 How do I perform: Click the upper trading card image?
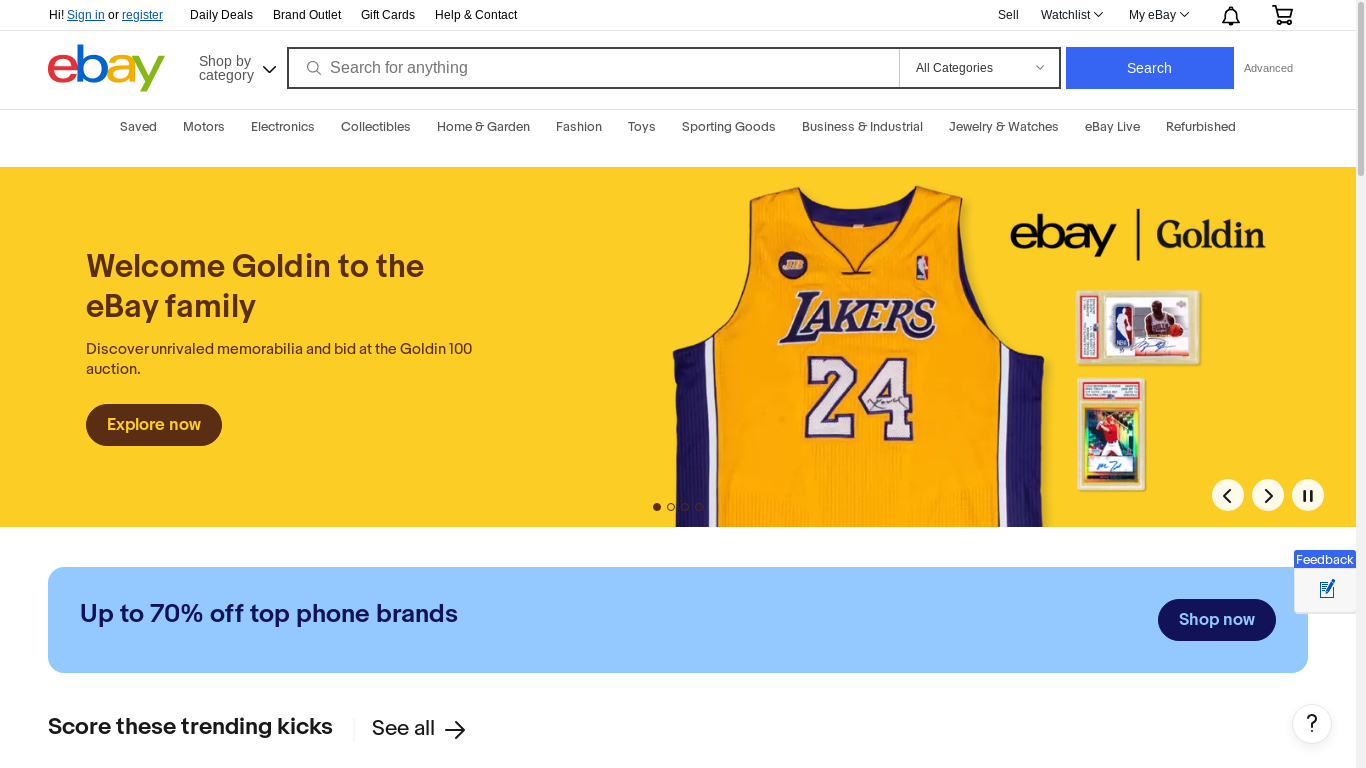click(1138, 328)
